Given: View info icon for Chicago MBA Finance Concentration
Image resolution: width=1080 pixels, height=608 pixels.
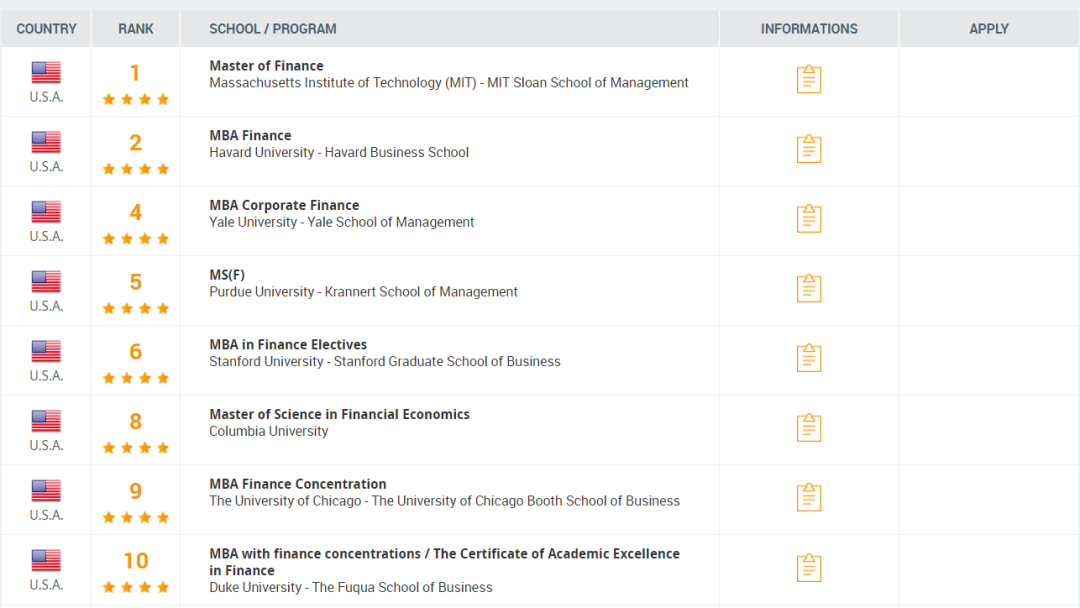Looking at the screenshot, I should pos(809,497).
